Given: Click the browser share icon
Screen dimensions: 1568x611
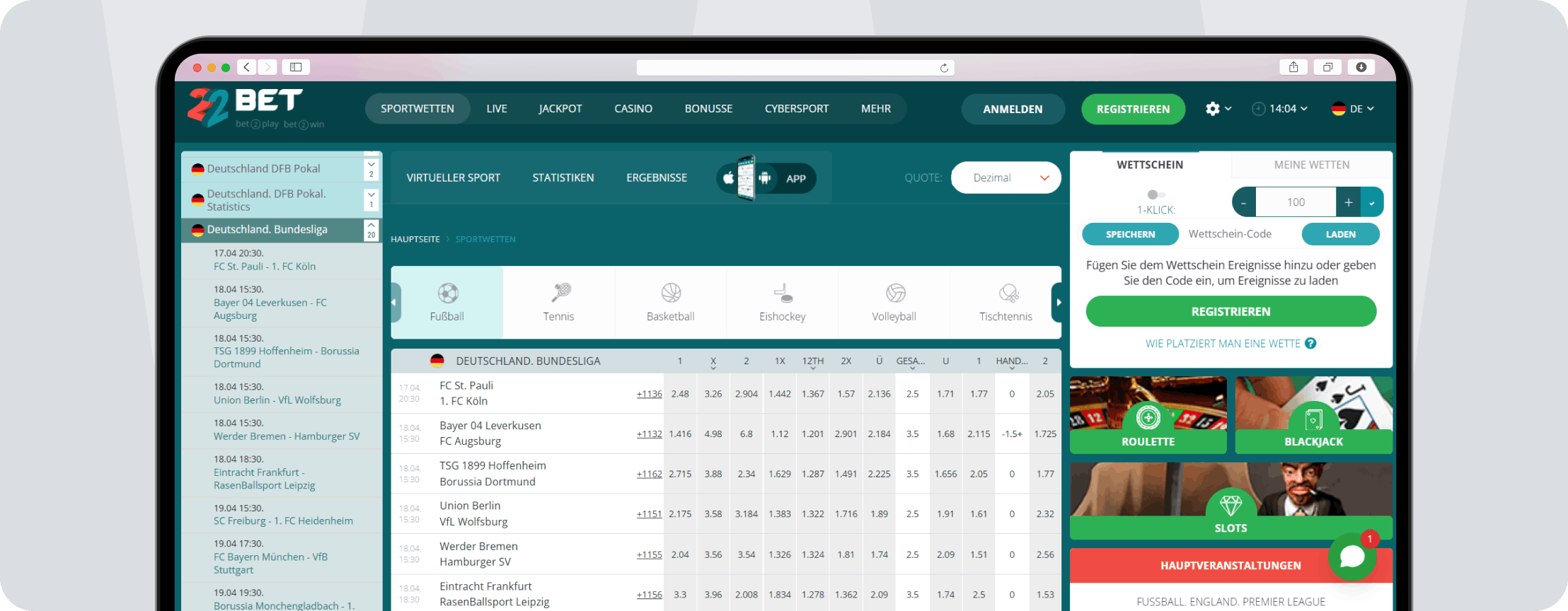Looking at the screenshot, I should pyautogui.click(x=1293, y=67).
